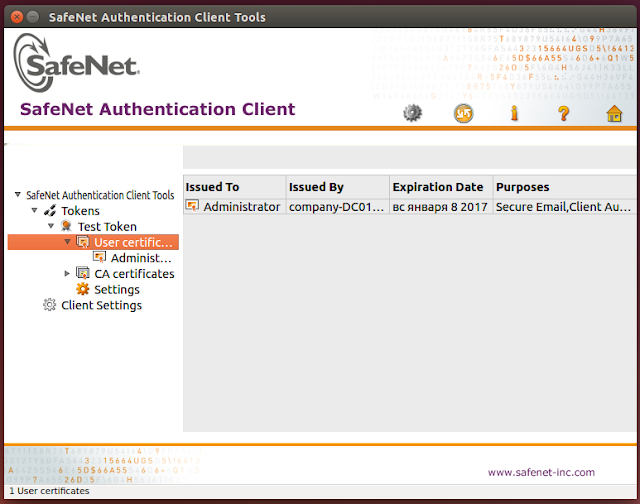Collapse the Tokens tree node
This screenshot has width=640, height=504.
[x=34, y=211]
